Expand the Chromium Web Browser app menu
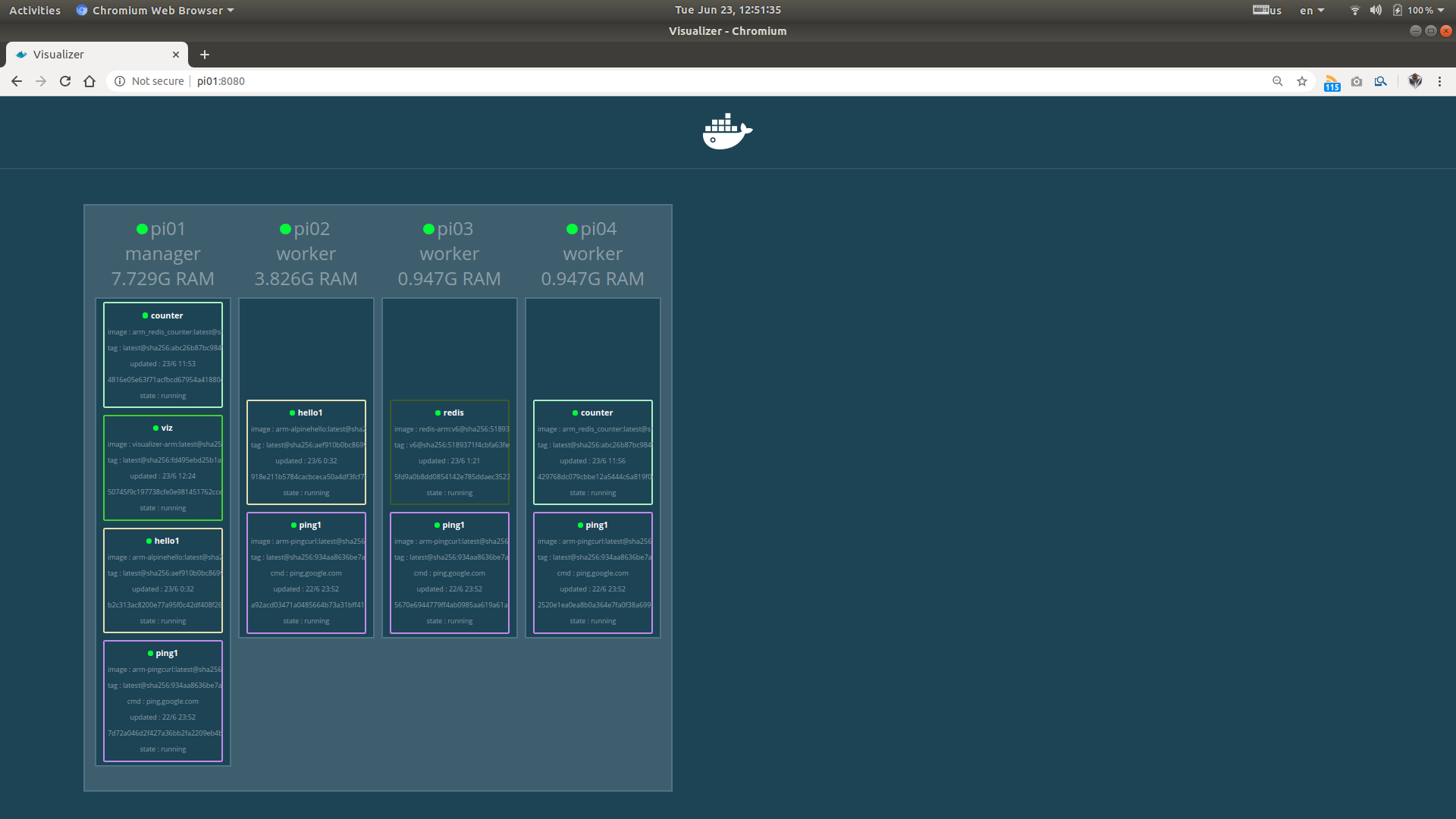The image size is (1456, 819). (x=155, y=11)
